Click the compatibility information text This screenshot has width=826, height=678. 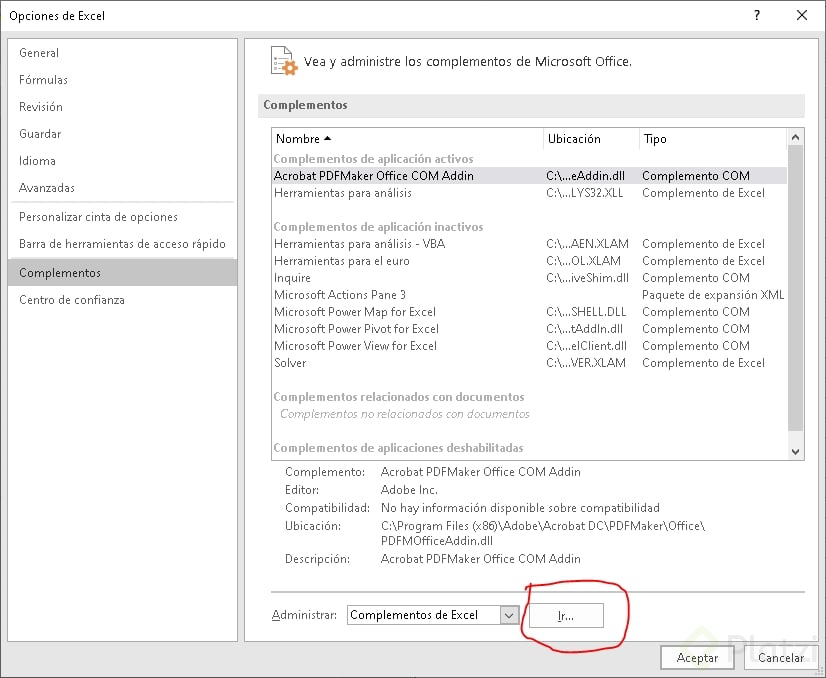(520, 508)
